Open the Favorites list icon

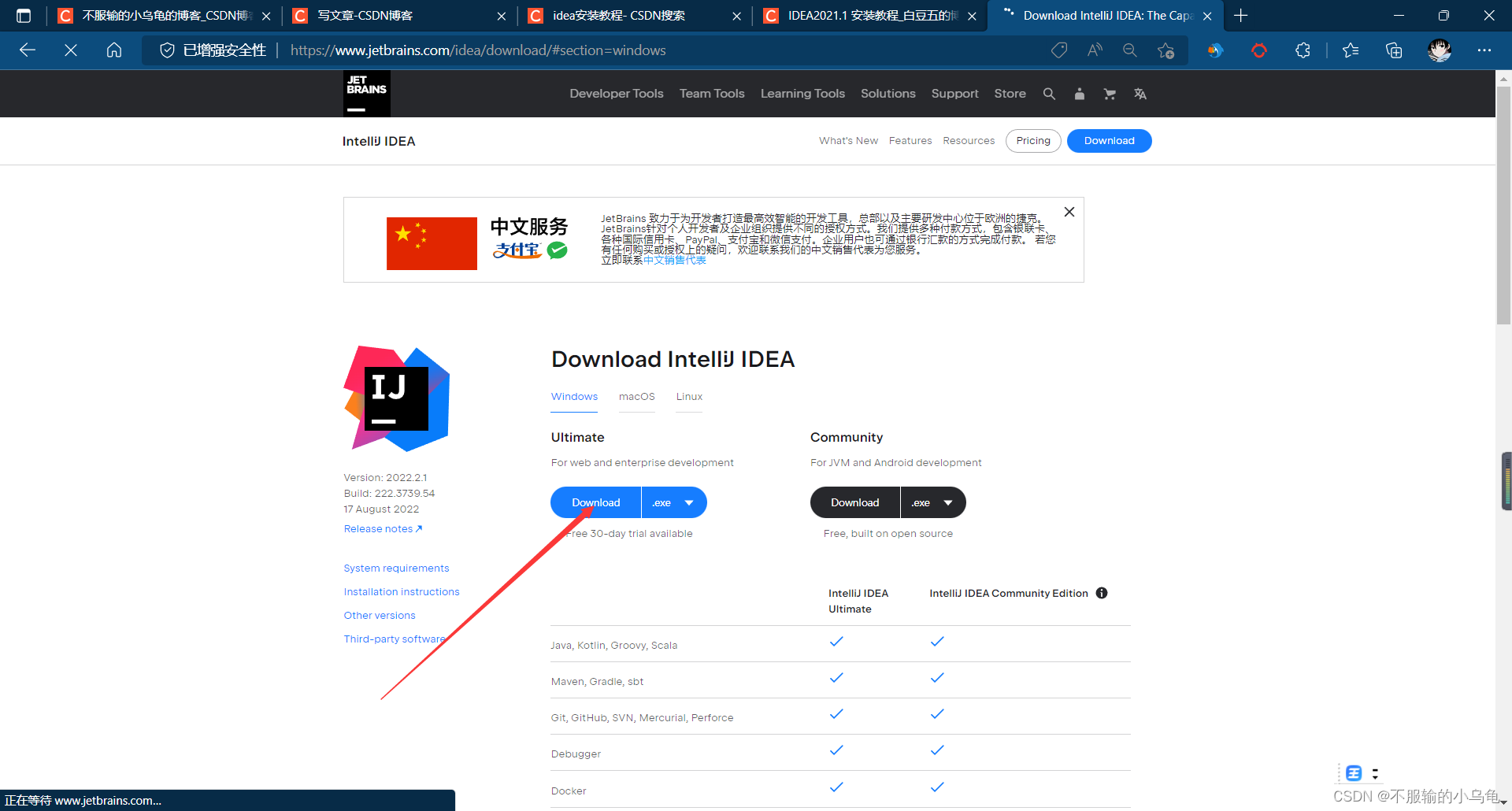(x=1351, y=50)
